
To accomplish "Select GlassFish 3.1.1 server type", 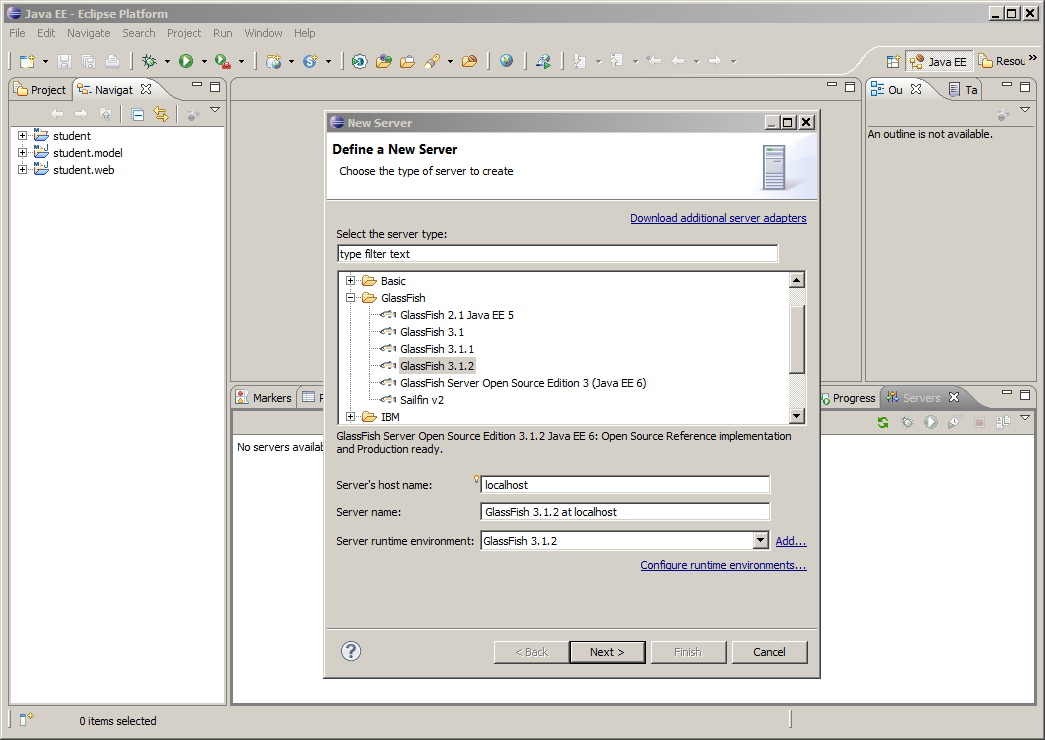I will pos(437,349).
